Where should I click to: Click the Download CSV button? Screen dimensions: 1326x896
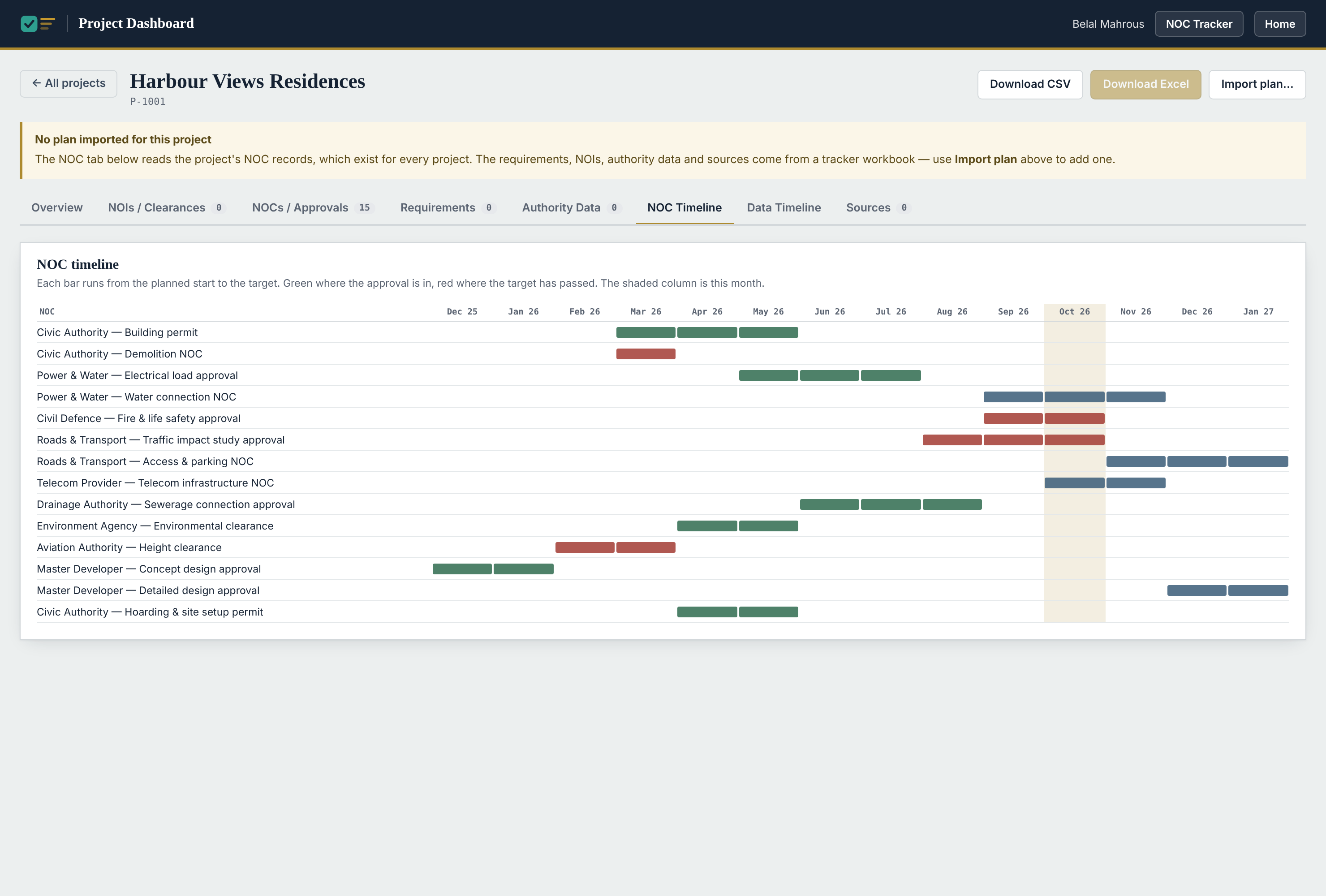point(1029,85)
